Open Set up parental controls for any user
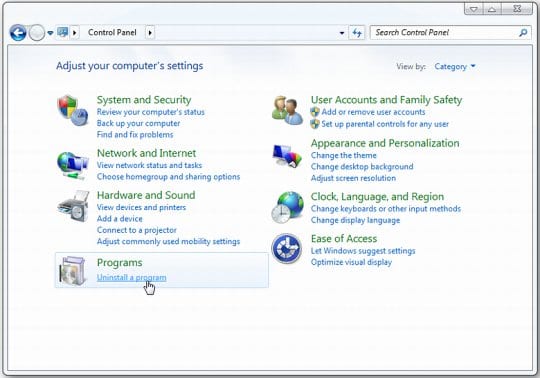Screen dimensions: 540x378 385,124
